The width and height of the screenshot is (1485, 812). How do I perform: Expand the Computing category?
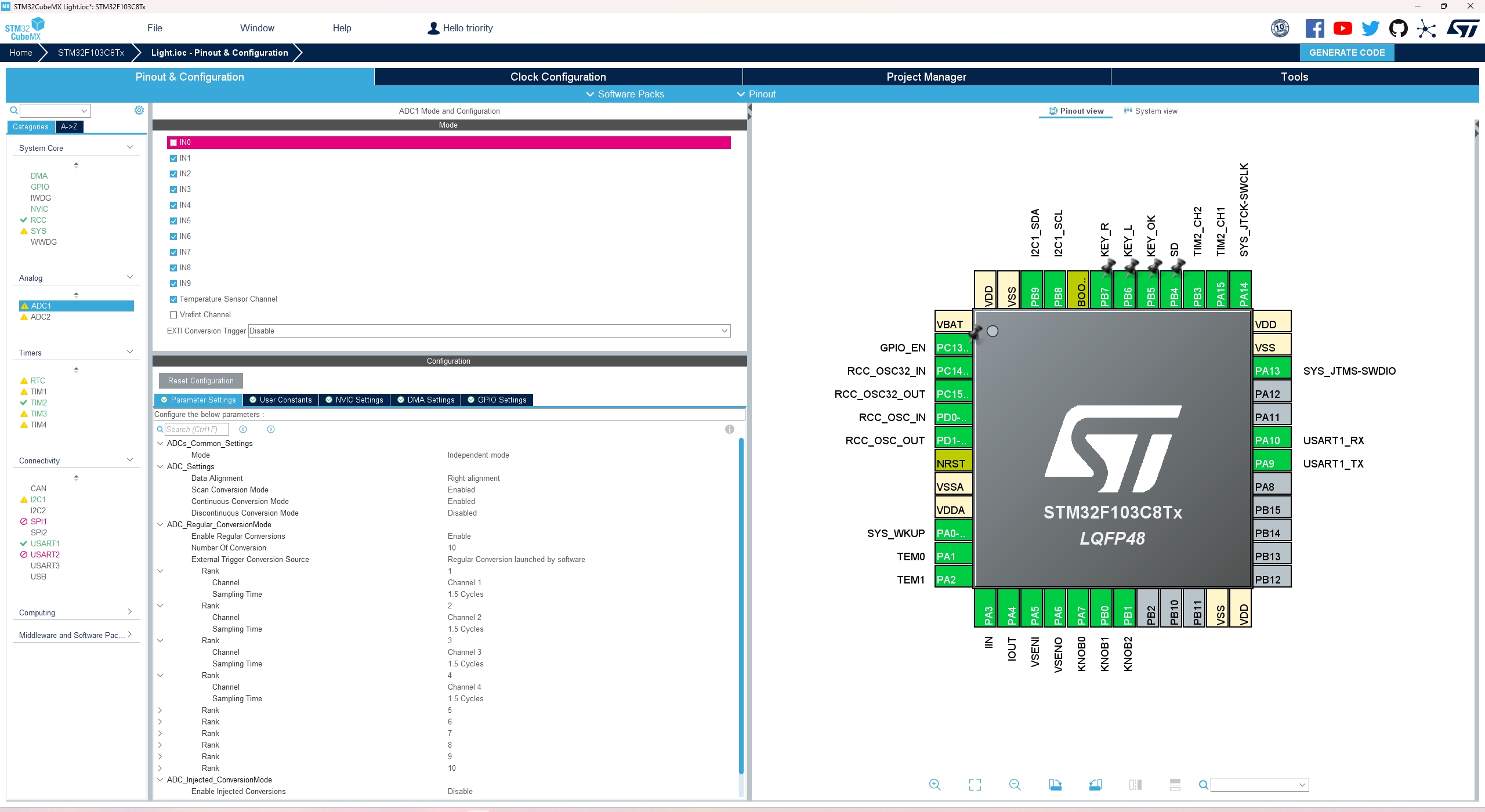point(130,612)
